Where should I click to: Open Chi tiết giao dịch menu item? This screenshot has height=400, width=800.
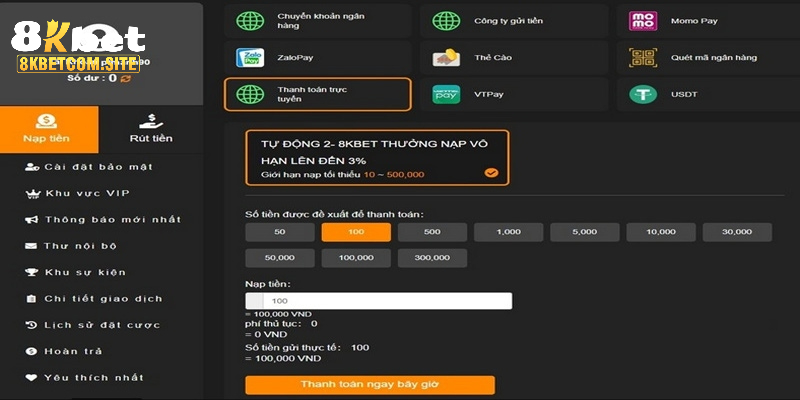[94, 299]
